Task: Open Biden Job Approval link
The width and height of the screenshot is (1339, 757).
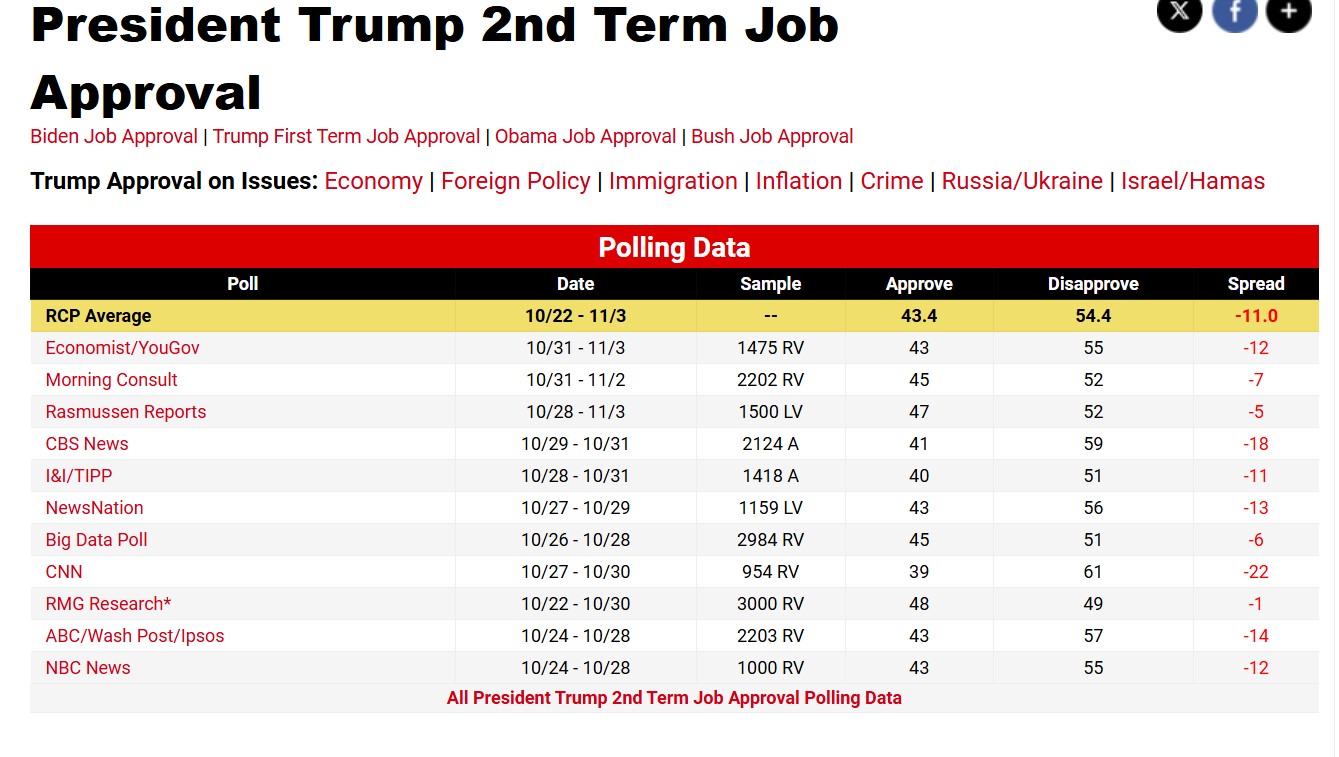Action: 114,137
